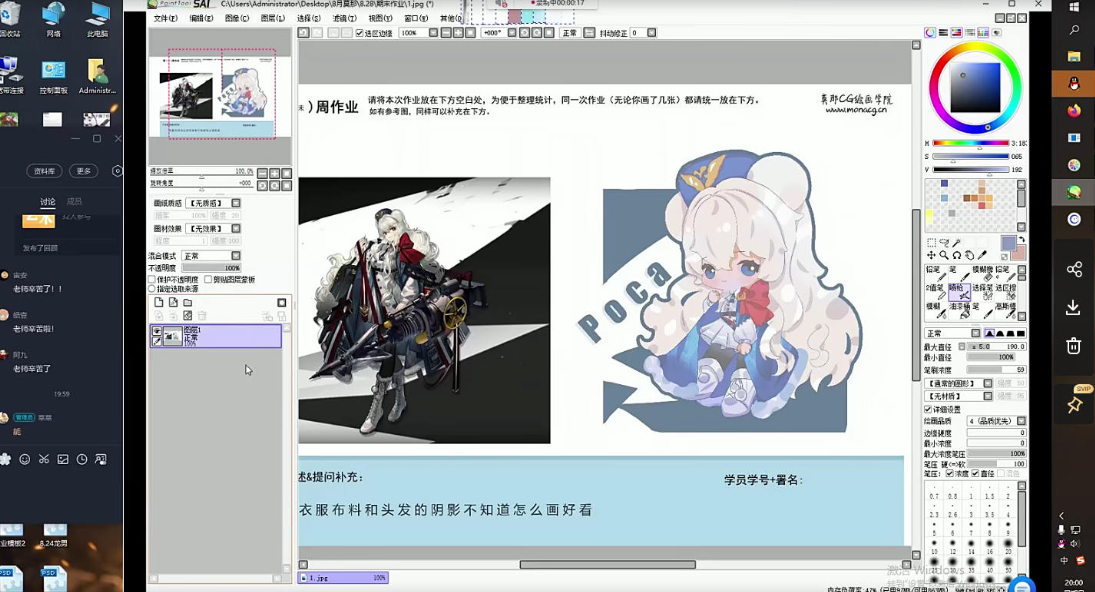Image resolution: width=1095 pixels, height=592 pixels.
Task: Select the hand pan tool
Action: click(x=969, y=255)
